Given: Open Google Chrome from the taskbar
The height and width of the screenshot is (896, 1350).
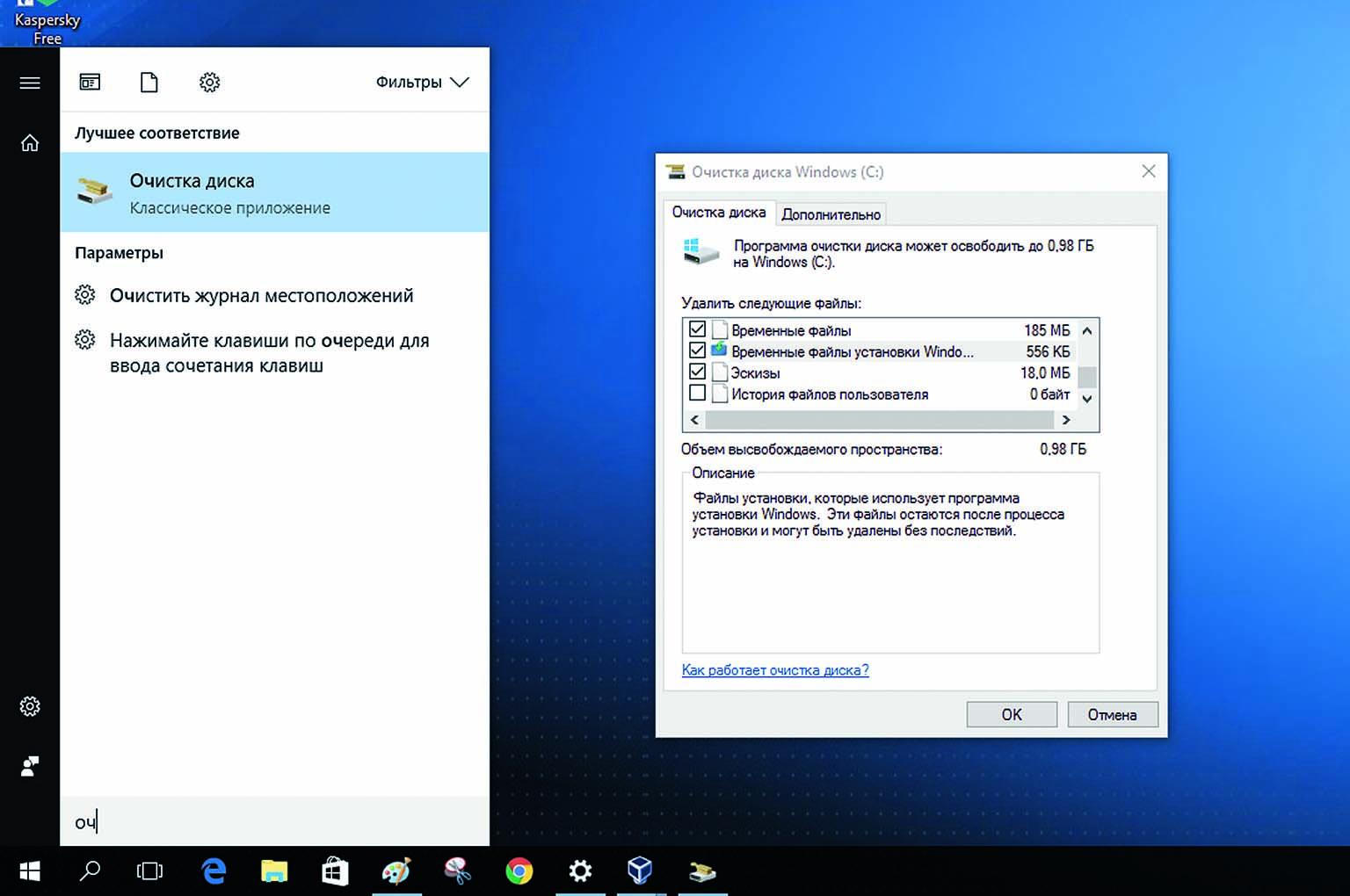Looking at the screenshot, I should (x=519, y=871).
